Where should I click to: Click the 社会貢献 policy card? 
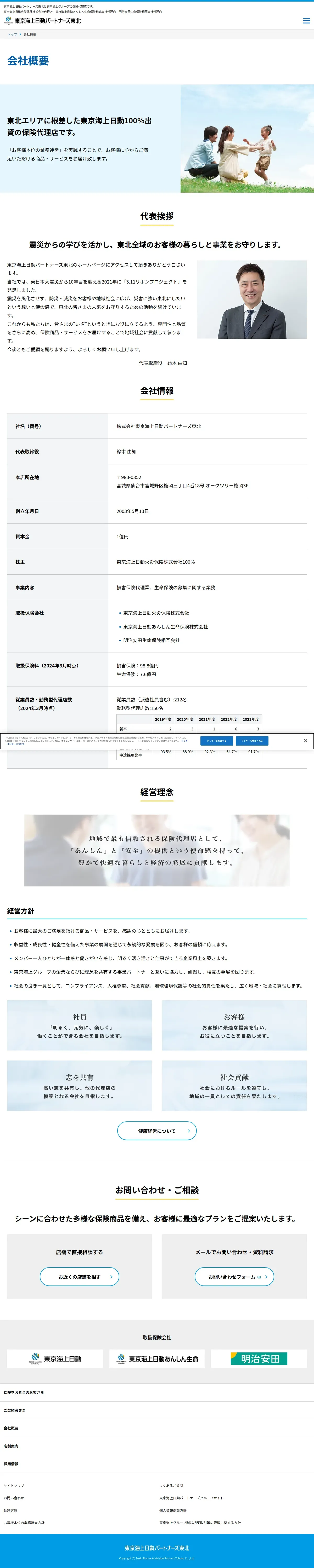pyautogui.click(x=234, y=1086)
